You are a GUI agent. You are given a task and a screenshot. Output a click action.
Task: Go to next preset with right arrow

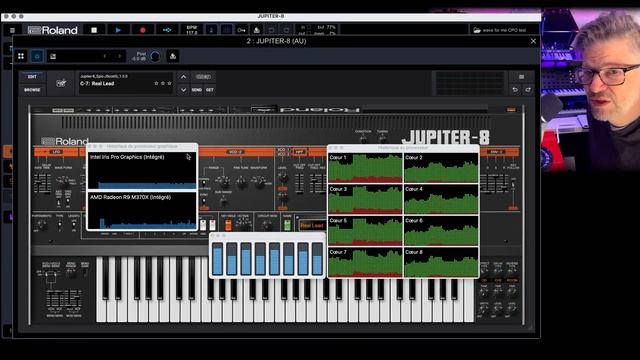(x=120, y=56)
